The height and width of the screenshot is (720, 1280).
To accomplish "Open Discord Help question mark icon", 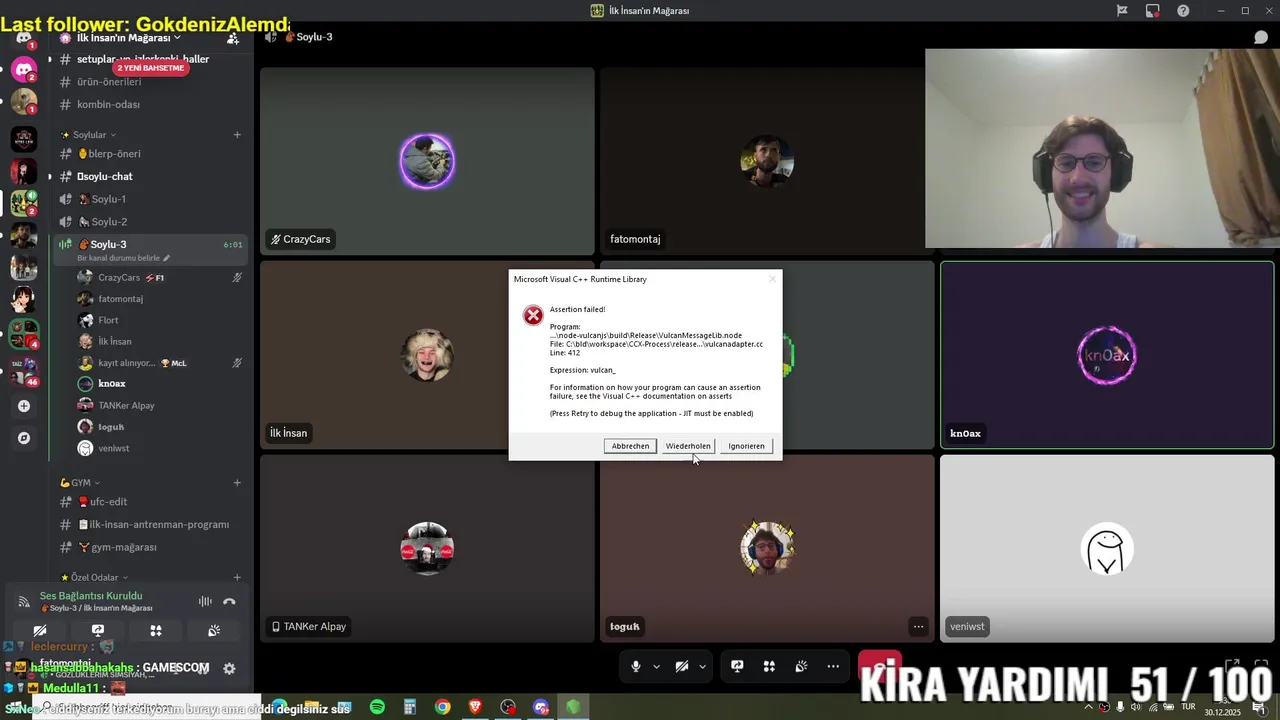I will click(1184, 11).
